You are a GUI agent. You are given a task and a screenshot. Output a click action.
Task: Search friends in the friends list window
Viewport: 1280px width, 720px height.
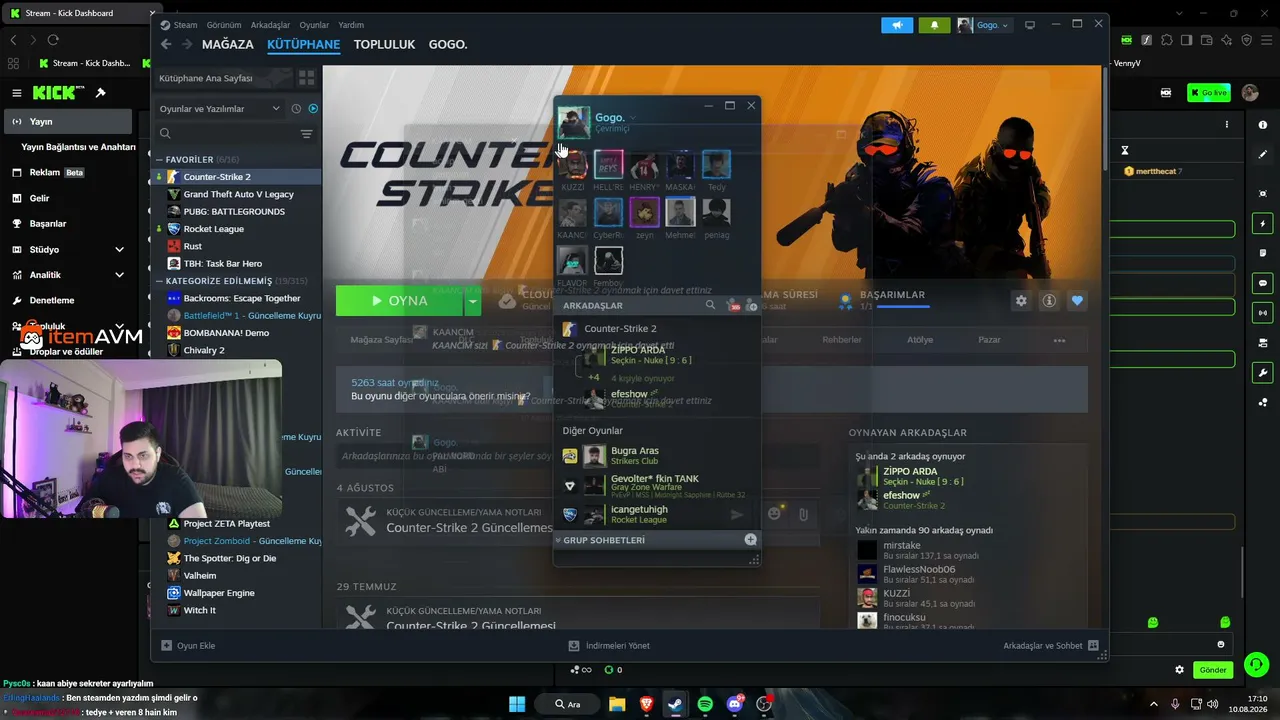click(x=710, y=305)
